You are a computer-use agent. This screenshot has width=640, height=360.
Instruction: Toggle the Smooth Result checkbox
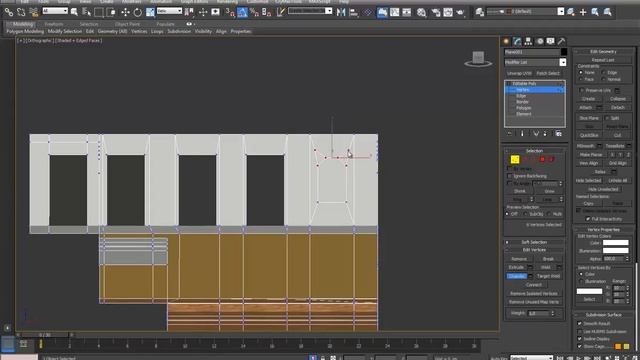[580, 323]
